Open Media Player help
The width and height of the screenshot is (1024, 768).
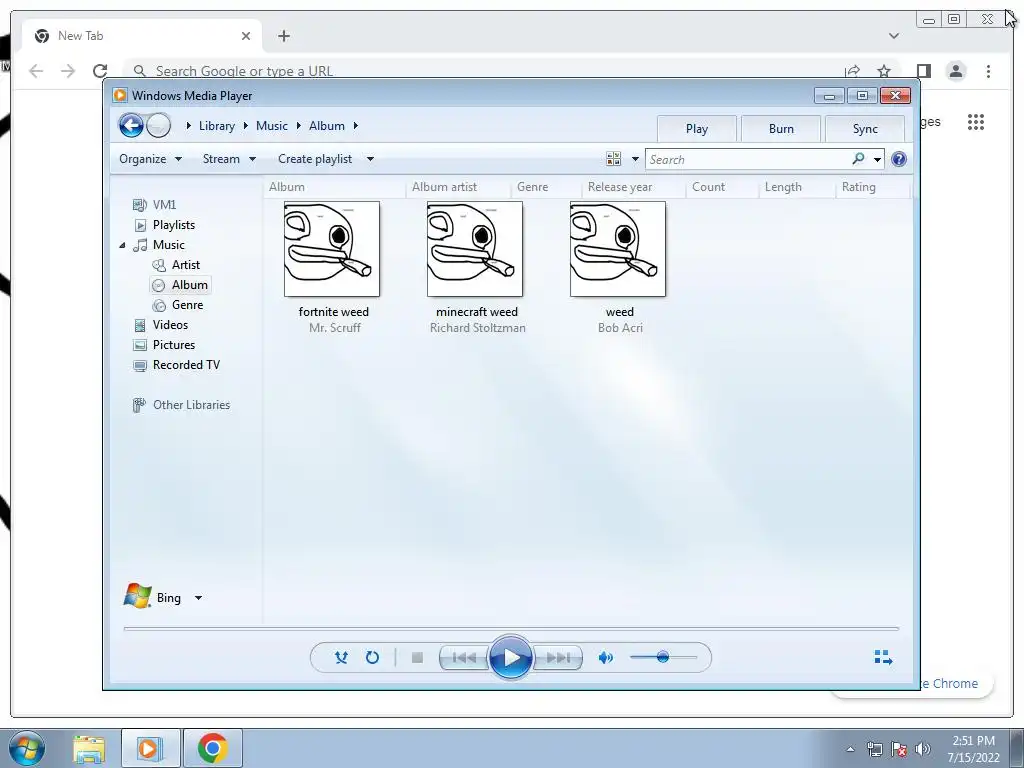coord(899,159)
